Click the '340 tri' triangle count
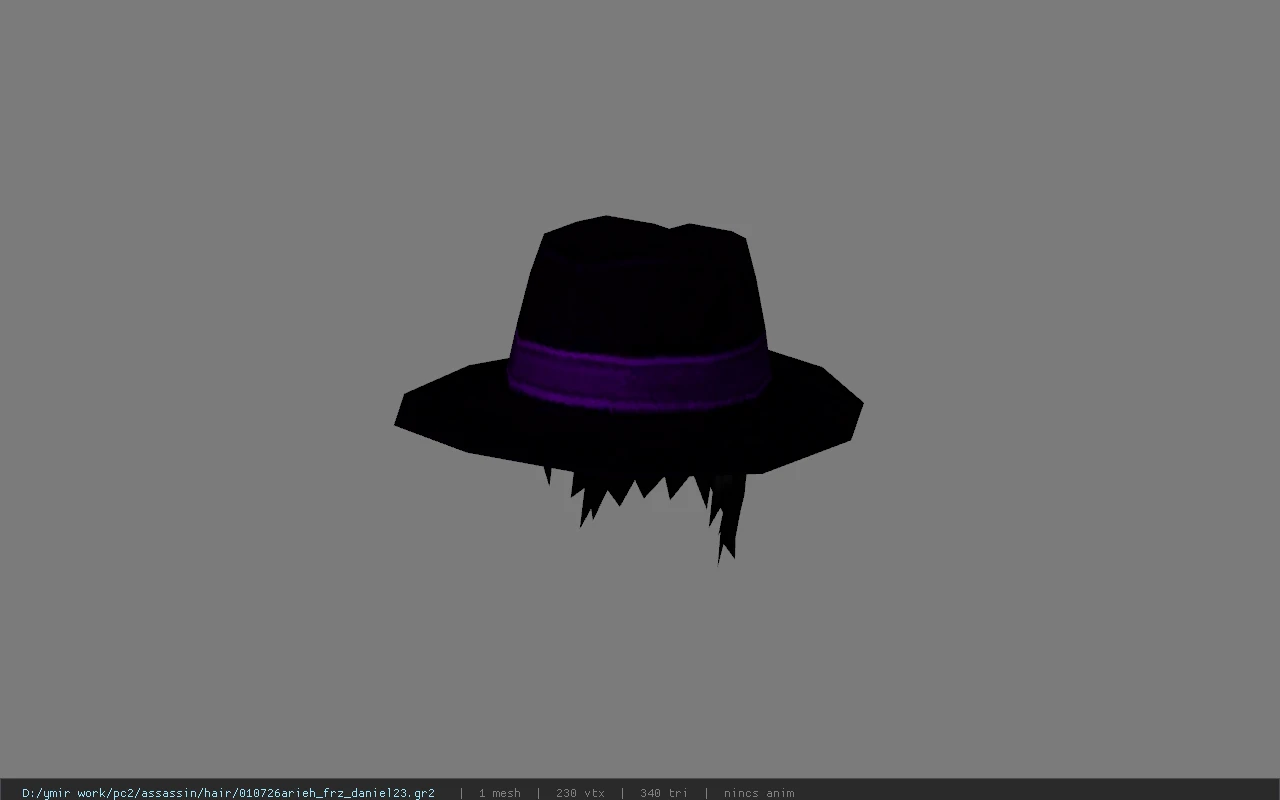Image resolution: width=1280 pixels, height=800 pixels. [x=664, y=793]
